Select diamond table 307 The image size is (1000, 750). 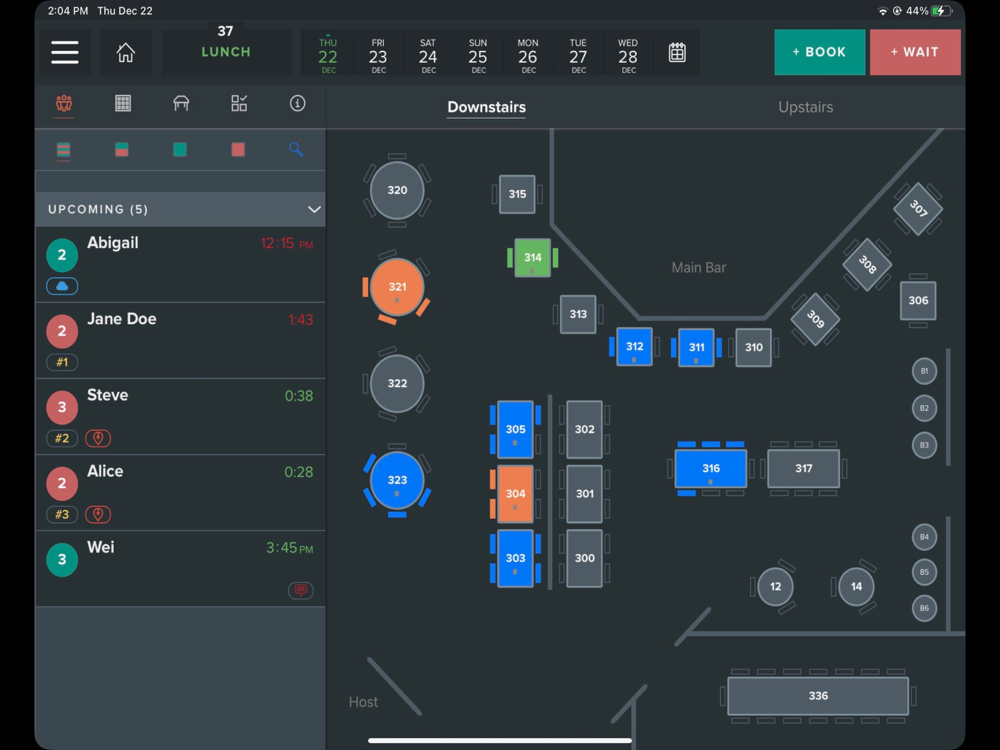click(918, 209)
